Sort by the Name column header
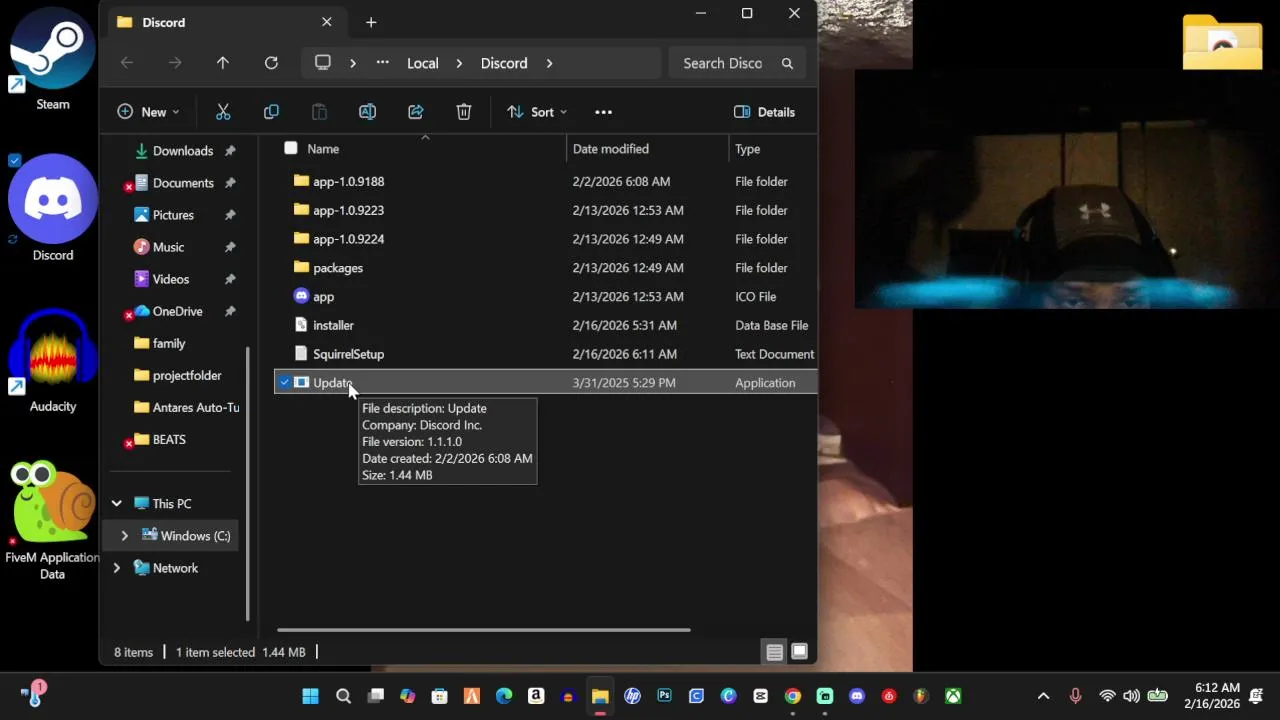This screenshot has height=720, width=1280. (x=323, y=149)
